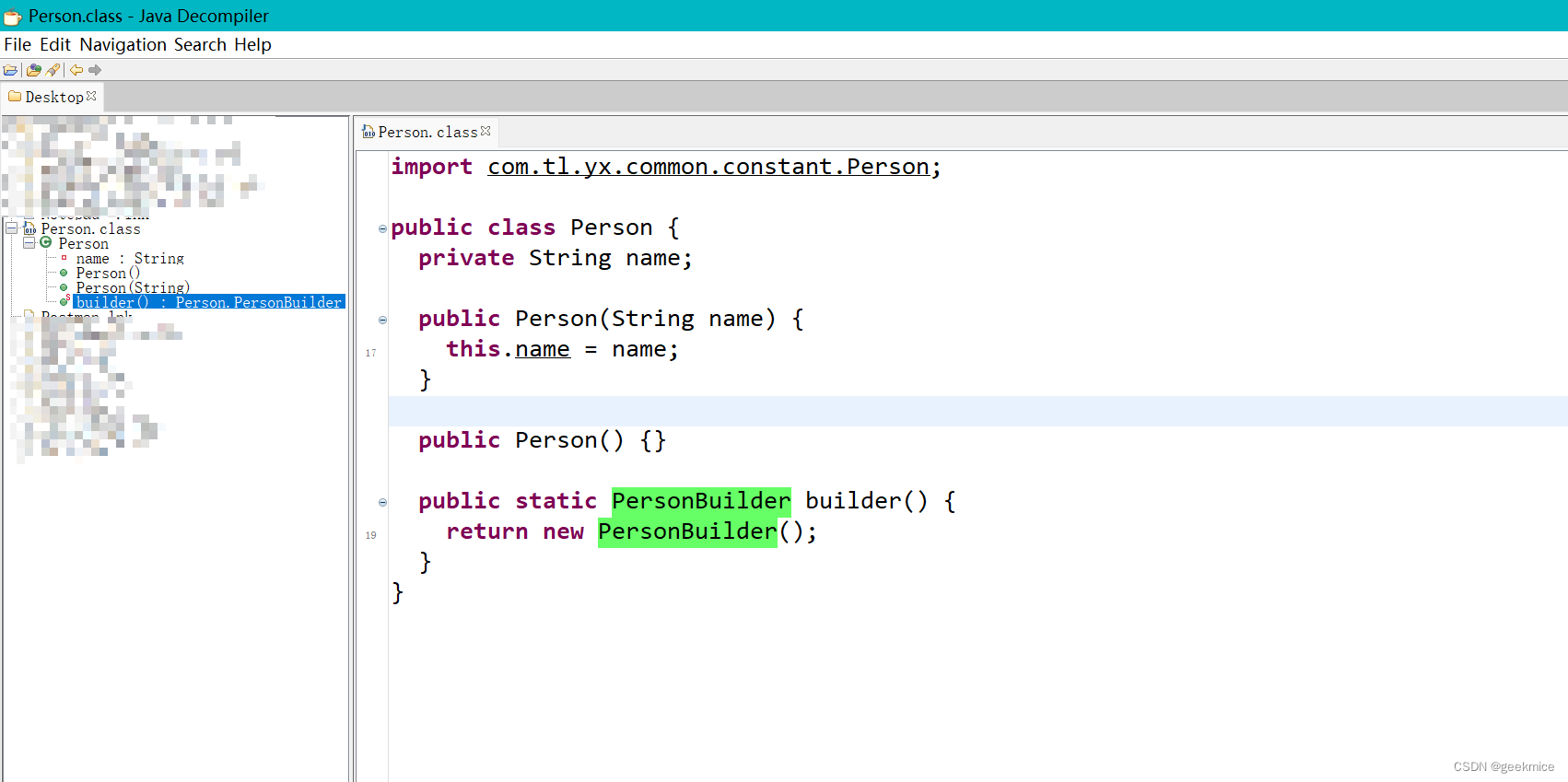
Task: Collapse the Person.class tree node
Action: click(11, 228)
